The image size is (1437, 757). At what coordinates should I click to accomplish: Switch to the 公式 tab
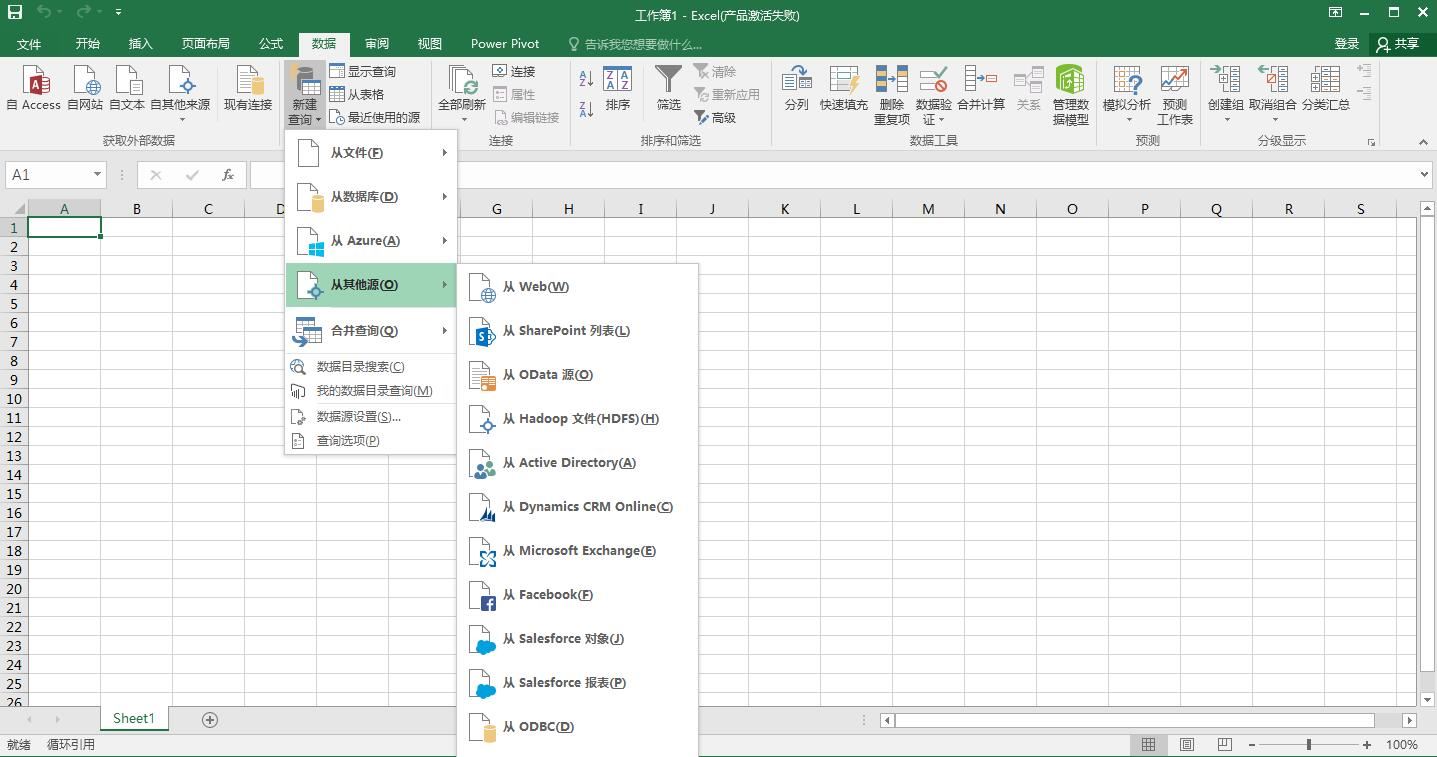click(x=271, y=44)
